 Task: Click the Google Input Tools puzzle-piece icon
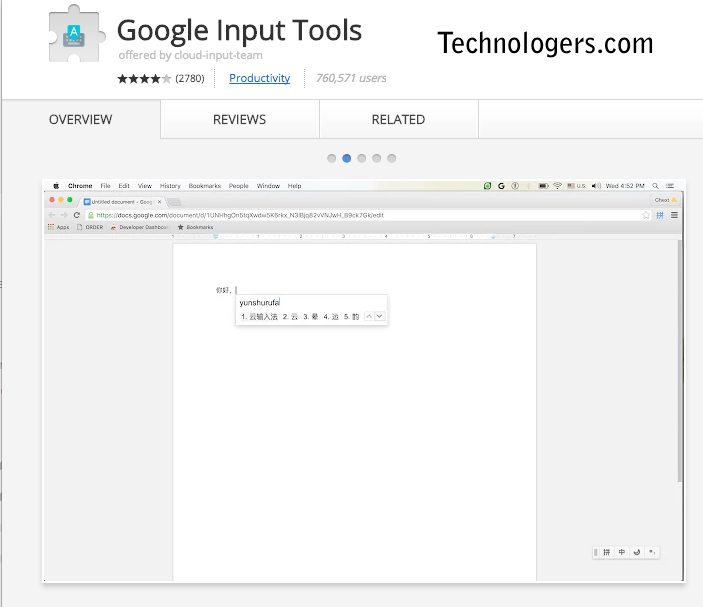point(76,34)
